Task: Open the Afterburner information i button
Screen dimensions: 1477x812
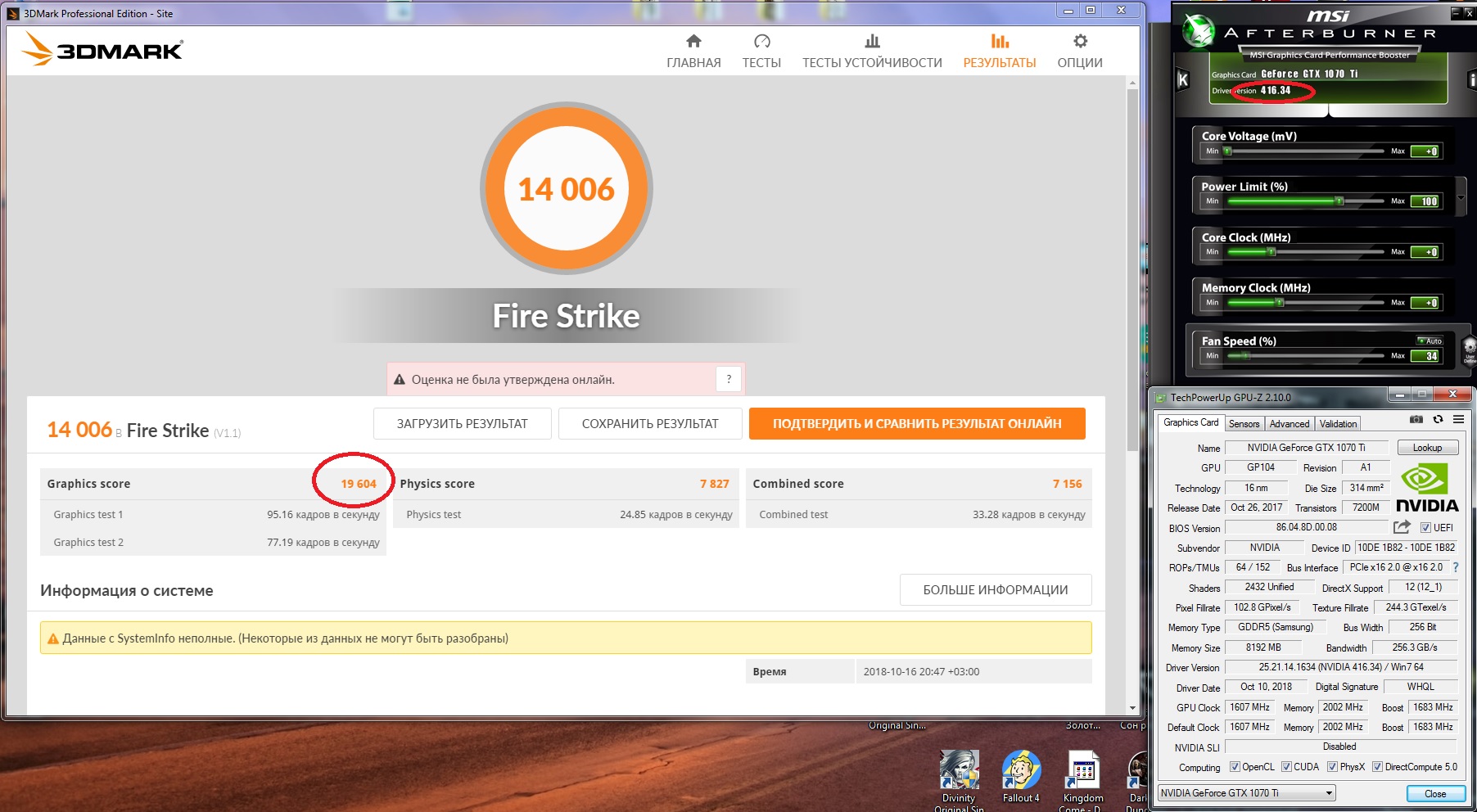Action: (x=1471, y=80)
